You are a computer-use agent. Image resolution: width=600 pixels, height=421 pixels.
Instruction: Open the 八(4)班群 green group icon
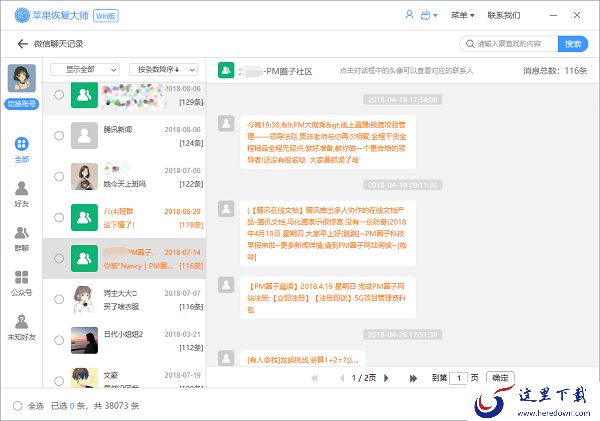pos(85,217)
